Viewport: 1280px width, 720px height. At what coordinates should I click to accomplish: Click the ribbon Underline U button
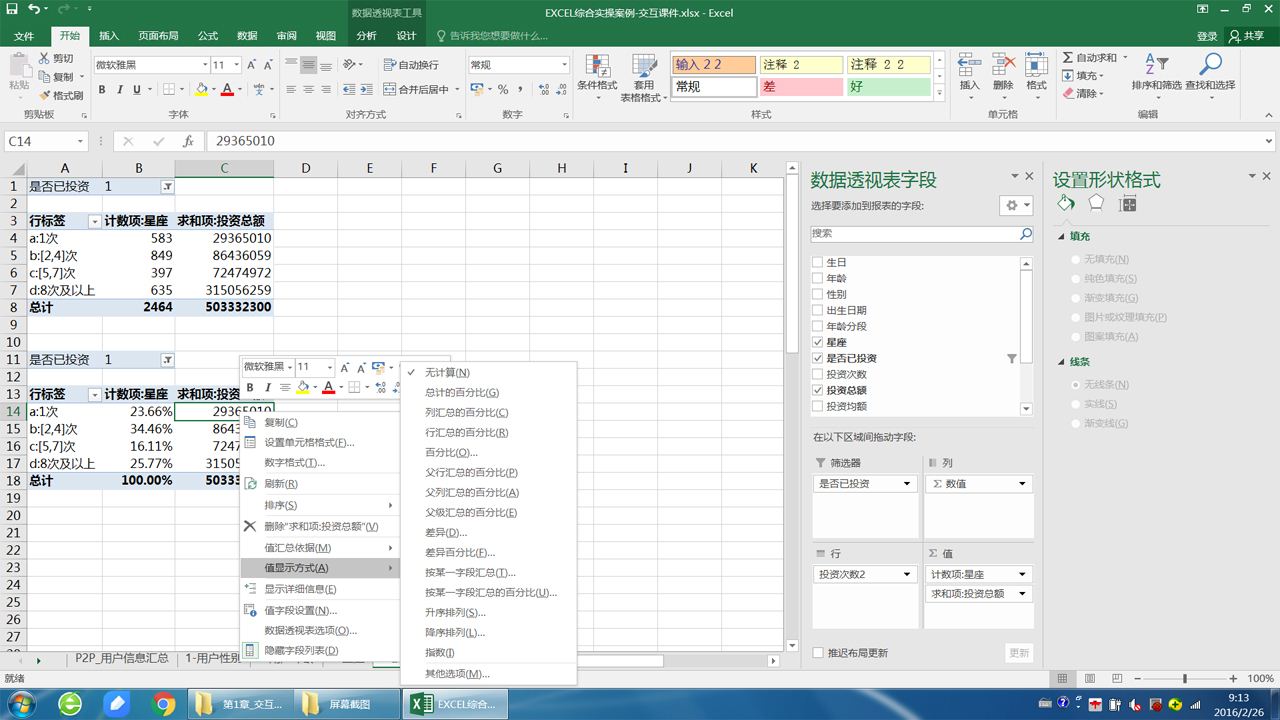tap(138, 89)
